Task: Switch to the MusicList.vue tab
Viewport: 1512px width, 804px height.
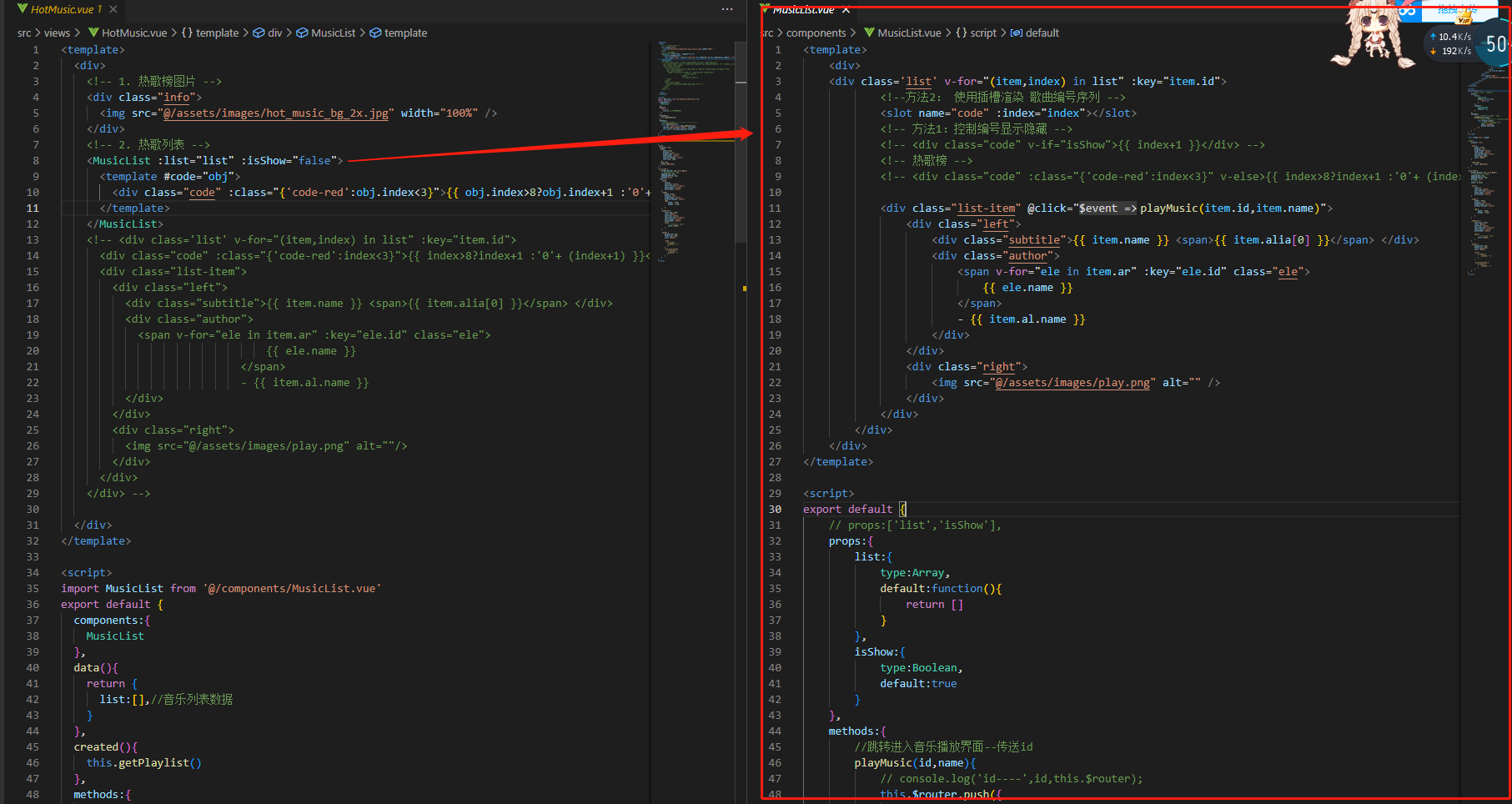Action: [802, 9]
